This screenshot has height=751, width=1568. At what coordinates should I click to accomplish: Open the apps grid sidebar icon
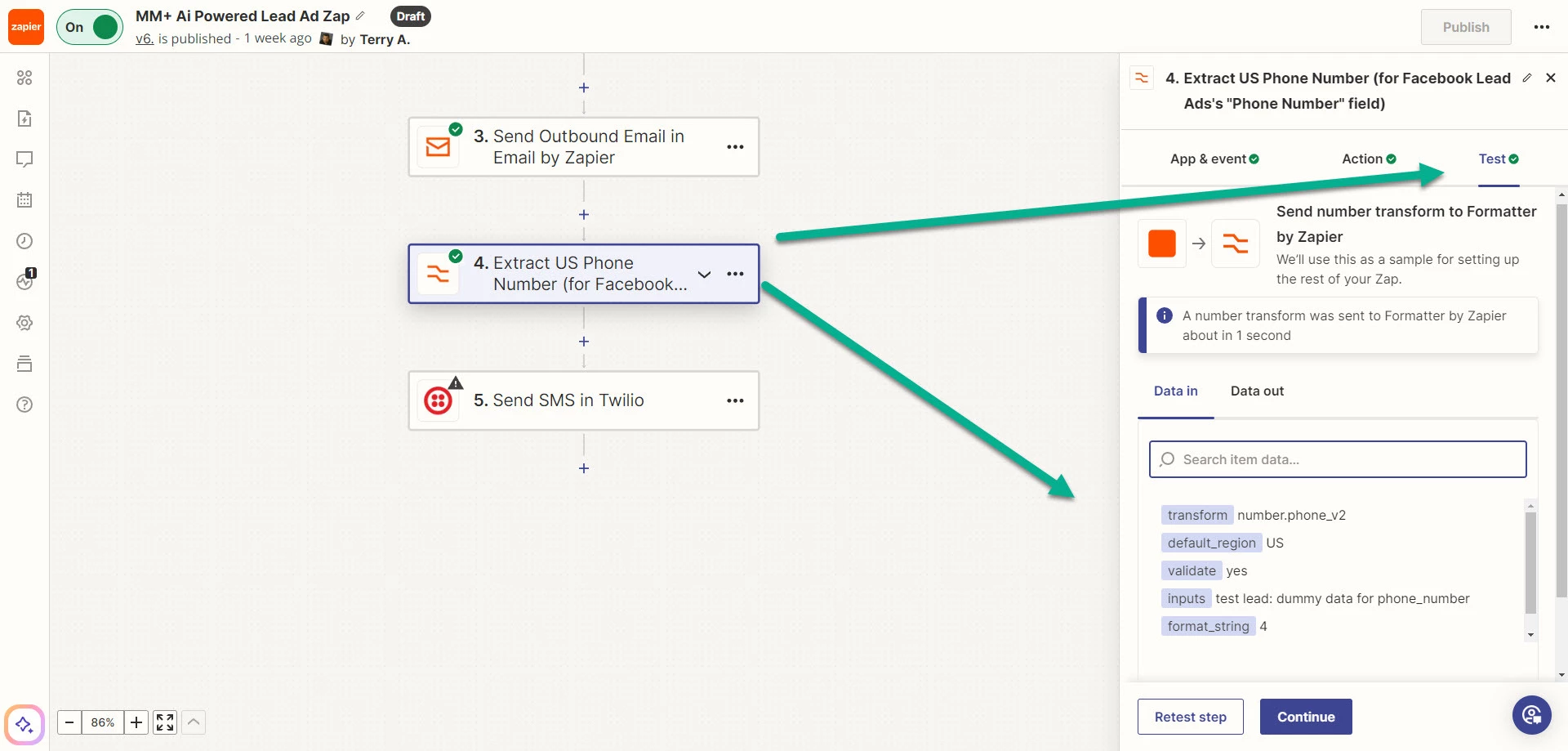coord(24,78)
